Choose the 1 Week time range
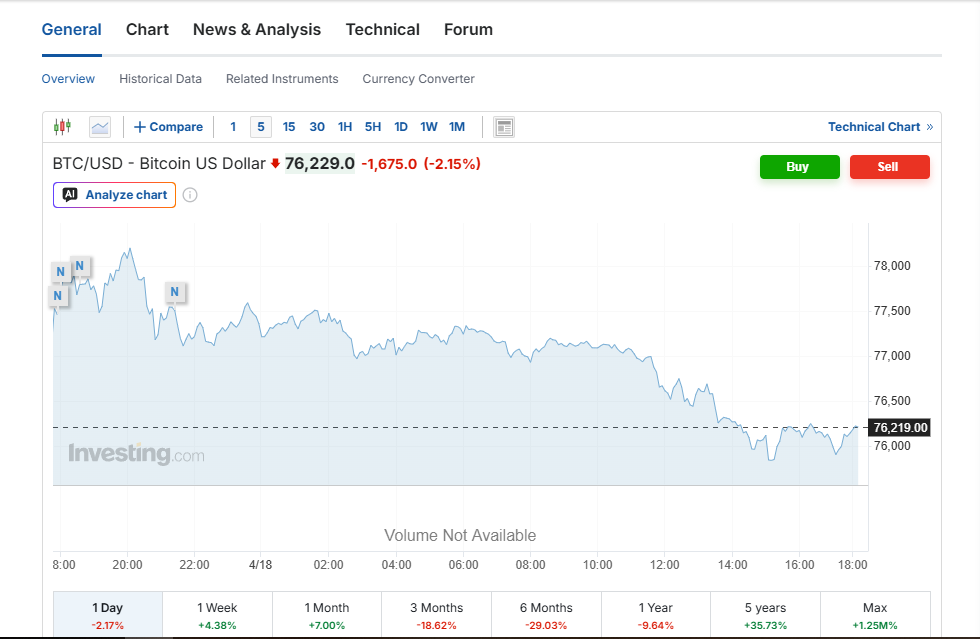 pyautogui.click(x=217, y=615)
